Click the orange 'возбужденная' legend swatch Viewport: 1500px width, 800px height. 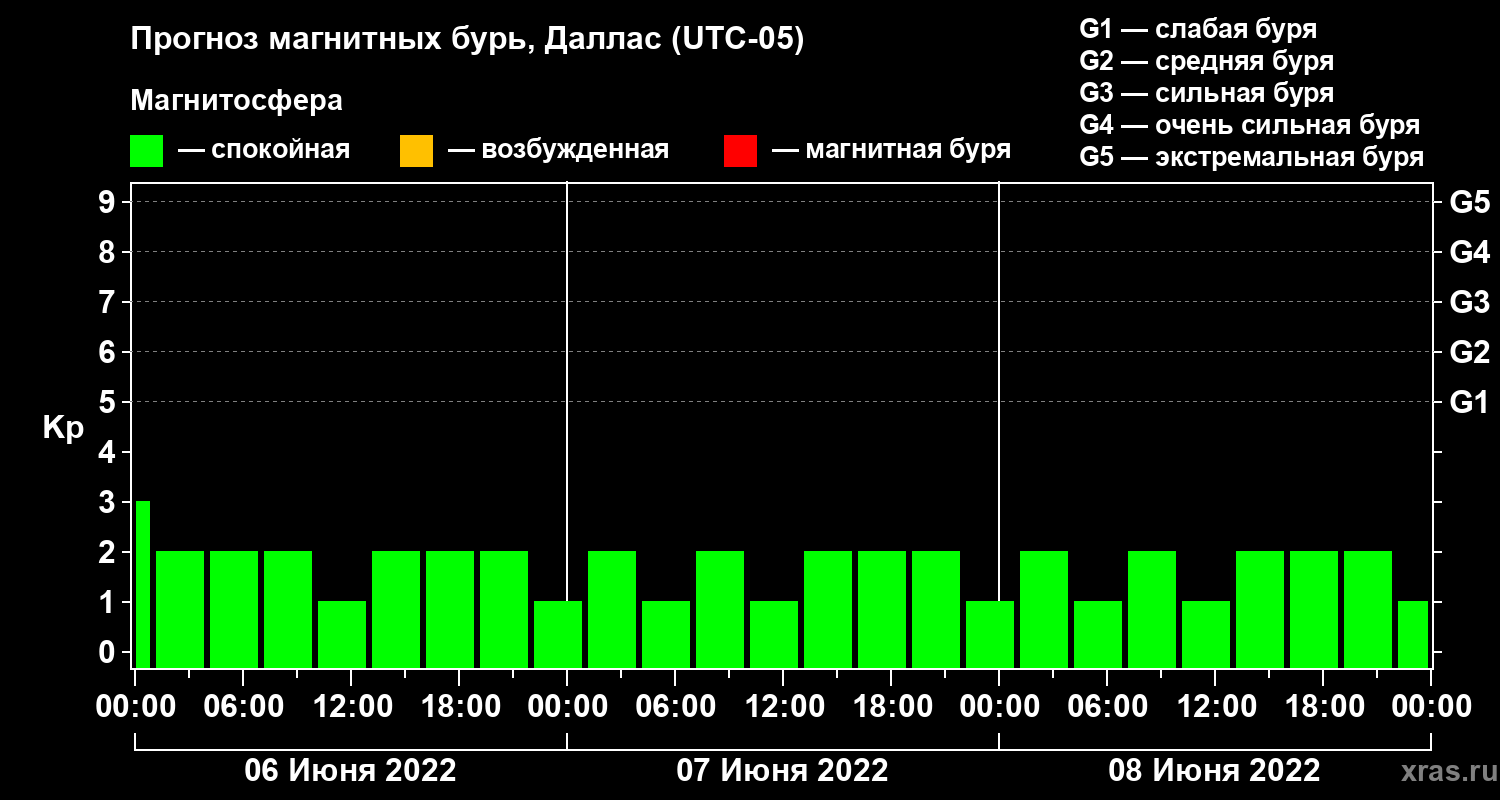pos(416,151)
